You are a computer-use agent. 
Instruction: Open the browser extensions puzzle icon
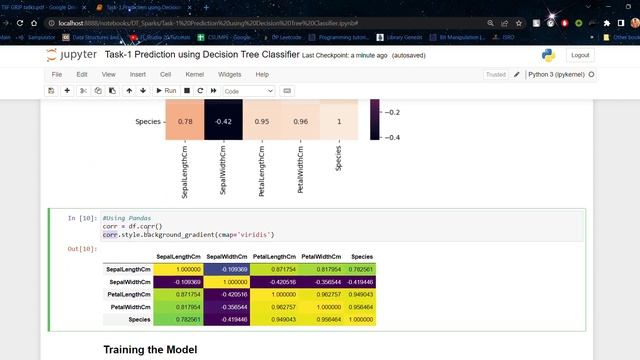(607, 23)
